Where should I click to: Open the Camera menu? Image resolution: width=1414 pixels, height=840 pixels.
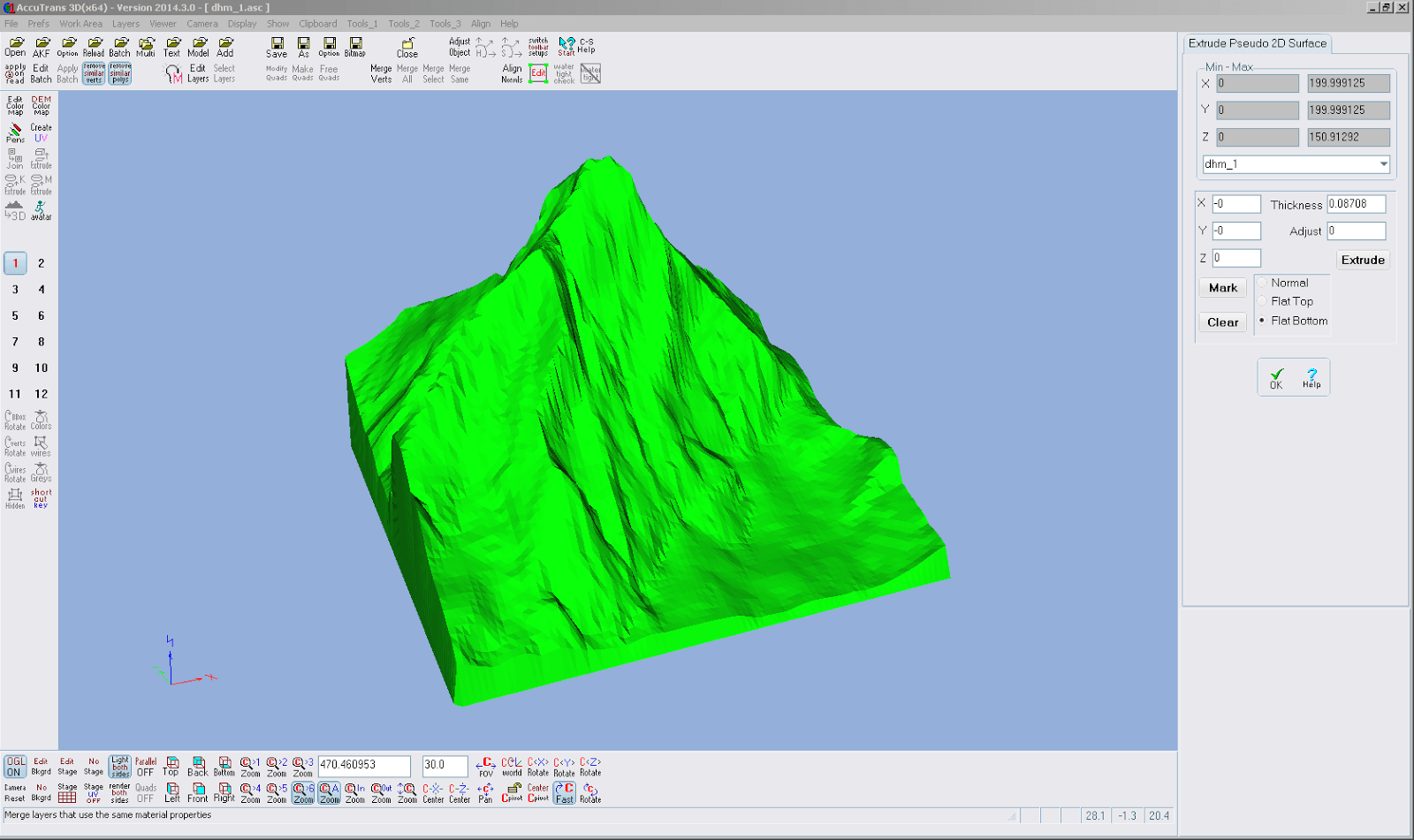pos(201,24)
